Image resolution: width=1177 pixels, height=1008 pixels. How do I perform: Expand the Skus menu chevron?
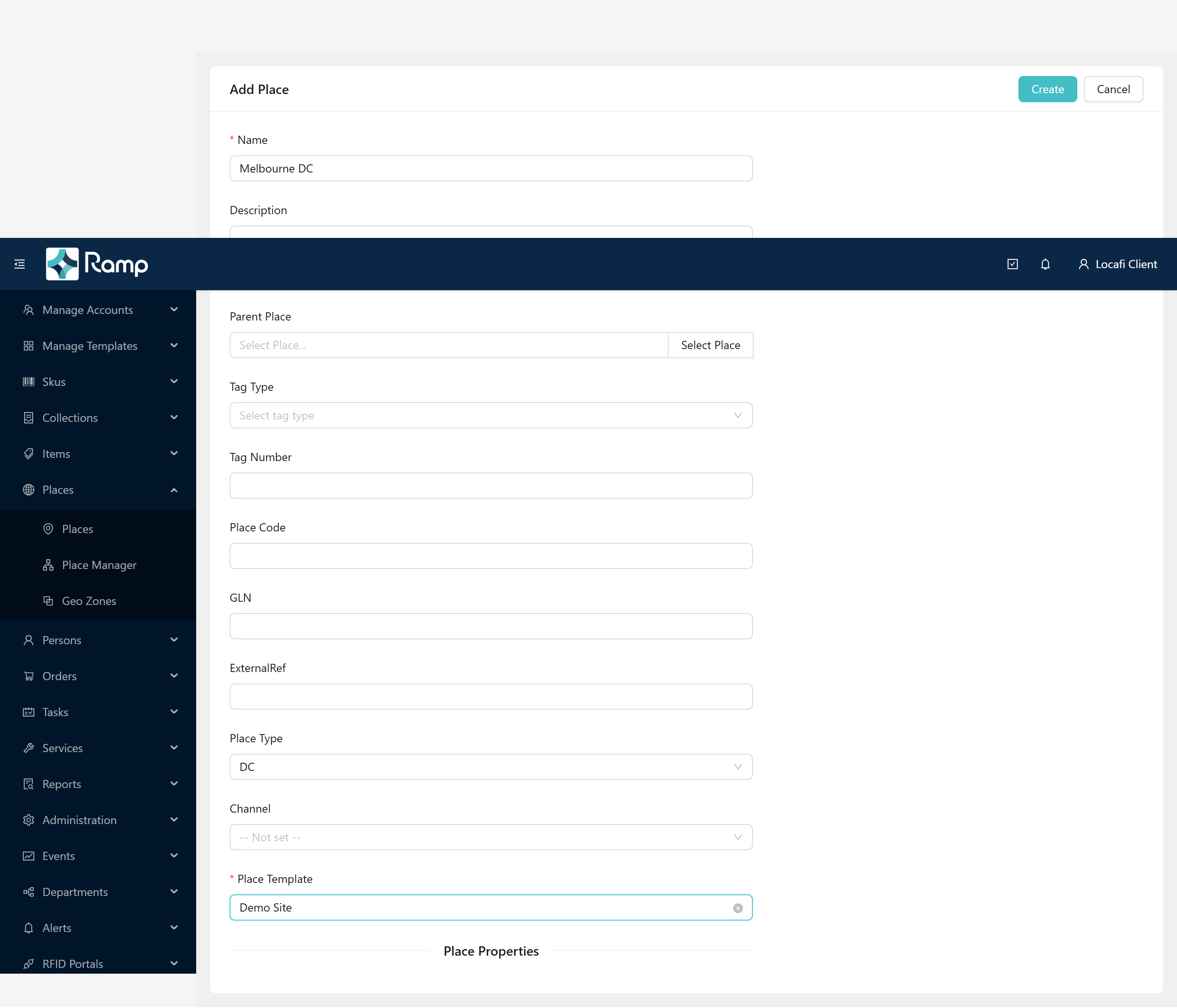(174, 381)
